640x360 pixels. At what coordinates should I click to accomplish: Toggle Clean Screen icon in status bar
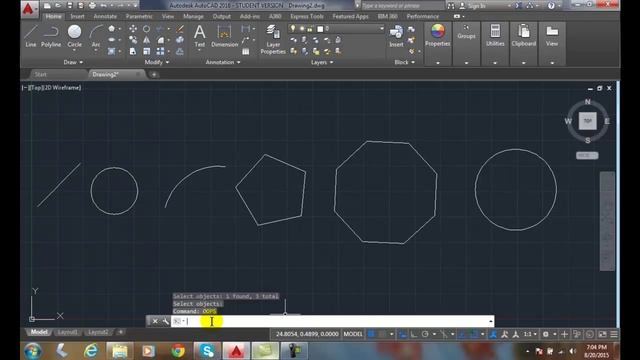(x=602, y=334)
